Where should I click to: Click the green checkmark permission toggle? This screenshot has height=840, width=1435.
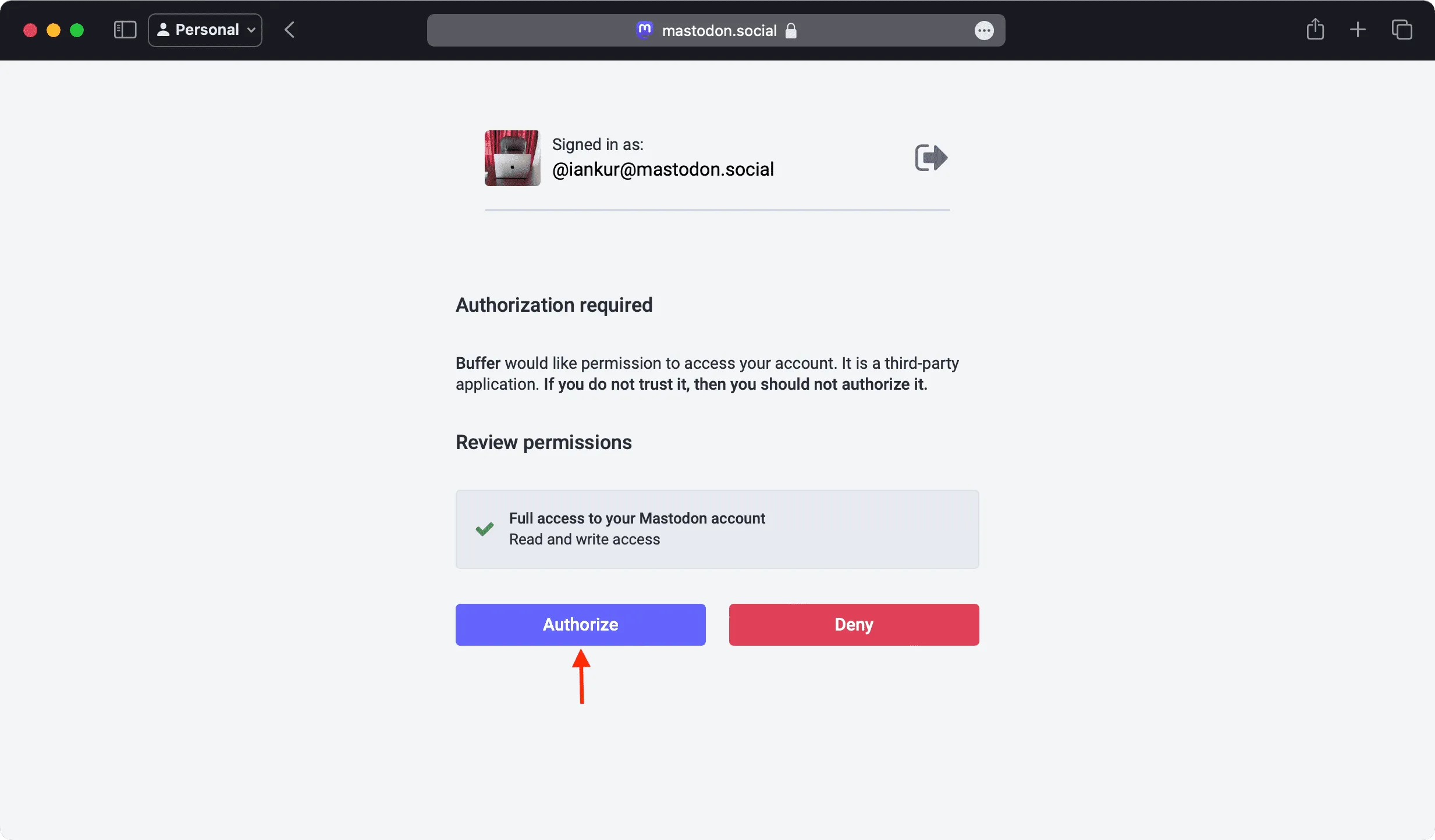coord(484,528)
